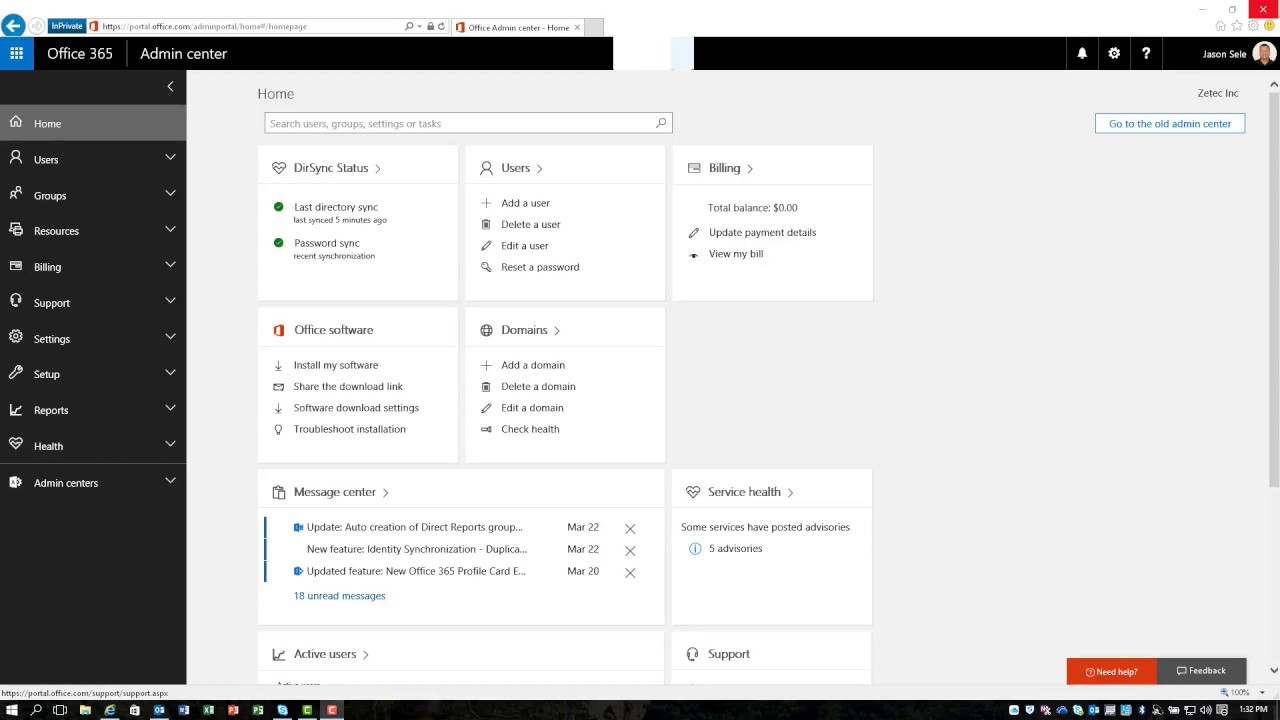The image size is (1280, 720).
Task: Expand the Users menu chevron
Action: click(170, 157)
